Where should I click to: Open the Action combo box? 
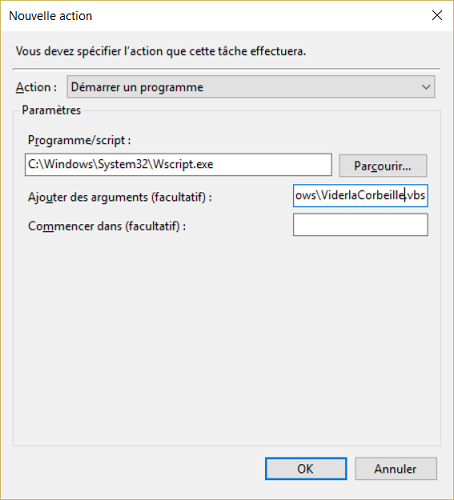(x=251, y=87)
